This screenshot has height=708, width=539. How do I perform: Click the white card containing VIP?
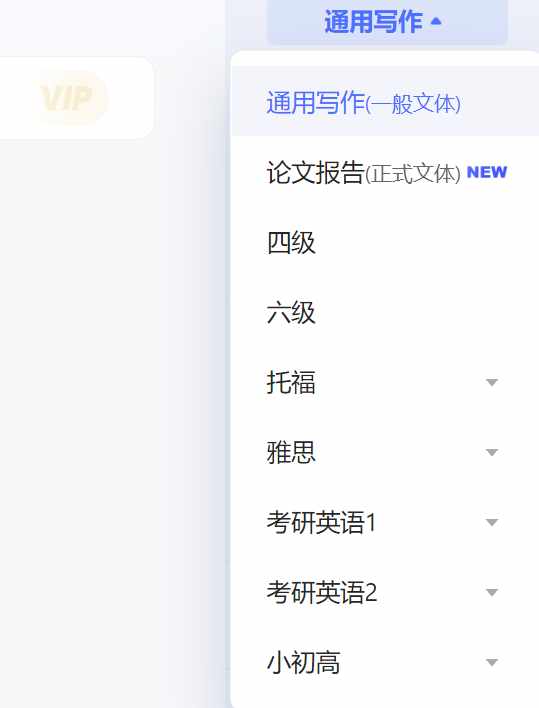76,98
